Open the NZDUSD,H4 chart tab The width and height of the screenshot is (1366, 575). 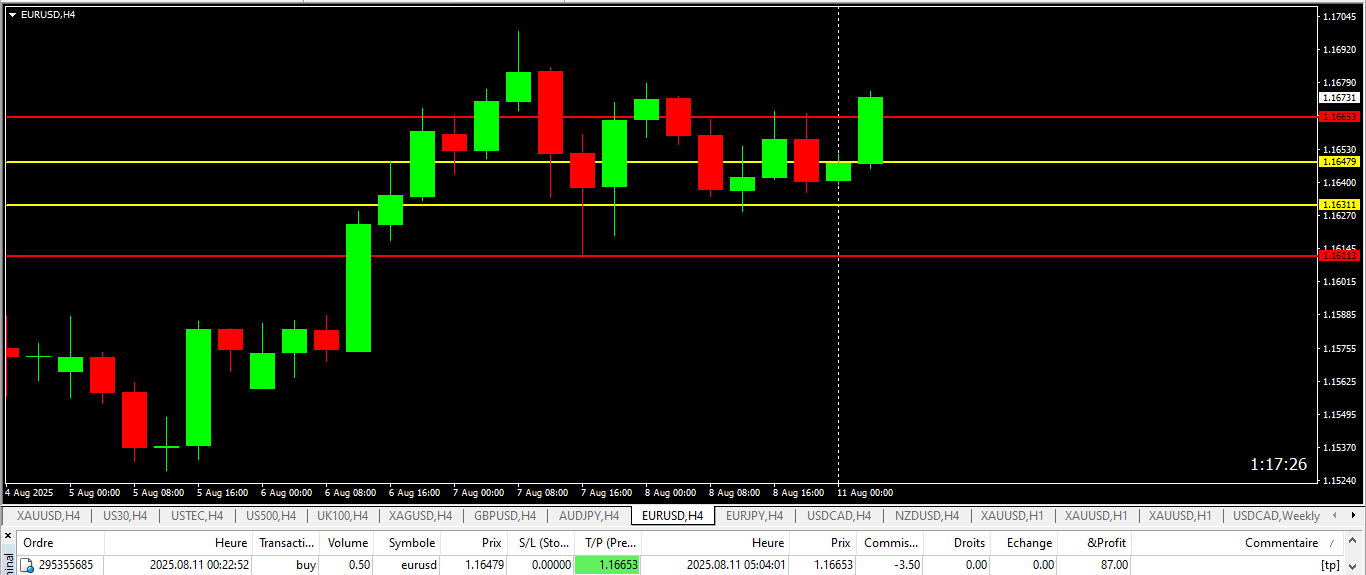(927, 516)
